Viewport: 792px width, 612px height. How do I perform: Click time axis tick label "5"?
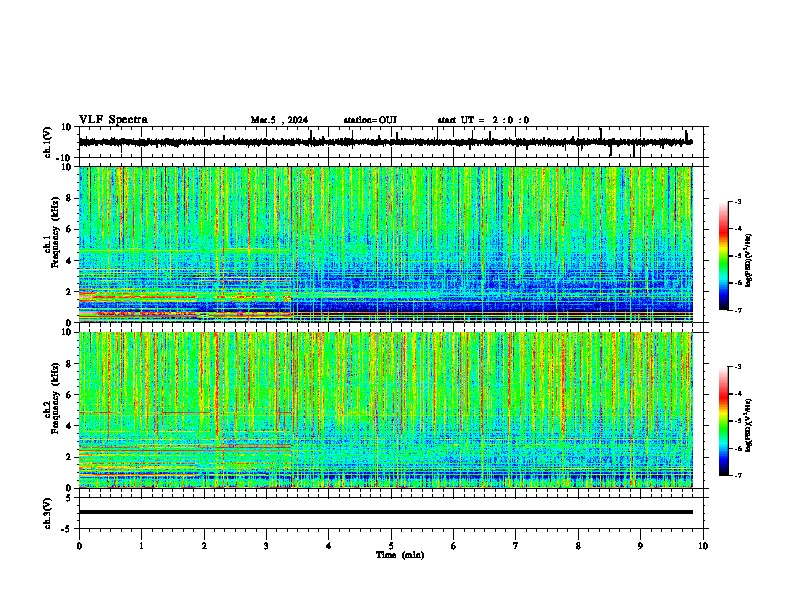(x=391, y=546)
